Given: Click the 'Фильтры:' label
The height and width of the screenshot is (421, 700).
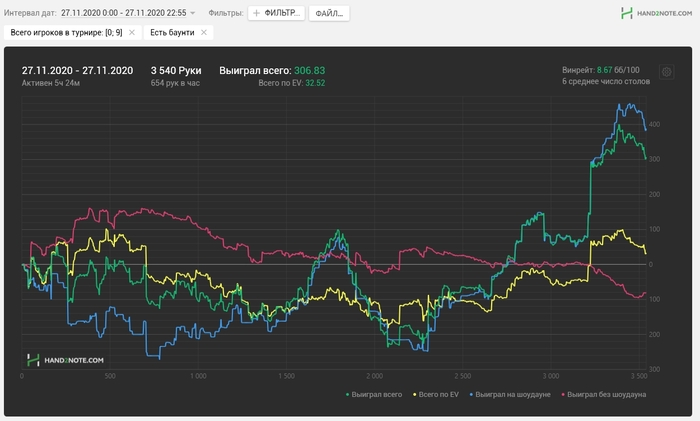Looking at the screenshot, I should (x=225, y=13).
